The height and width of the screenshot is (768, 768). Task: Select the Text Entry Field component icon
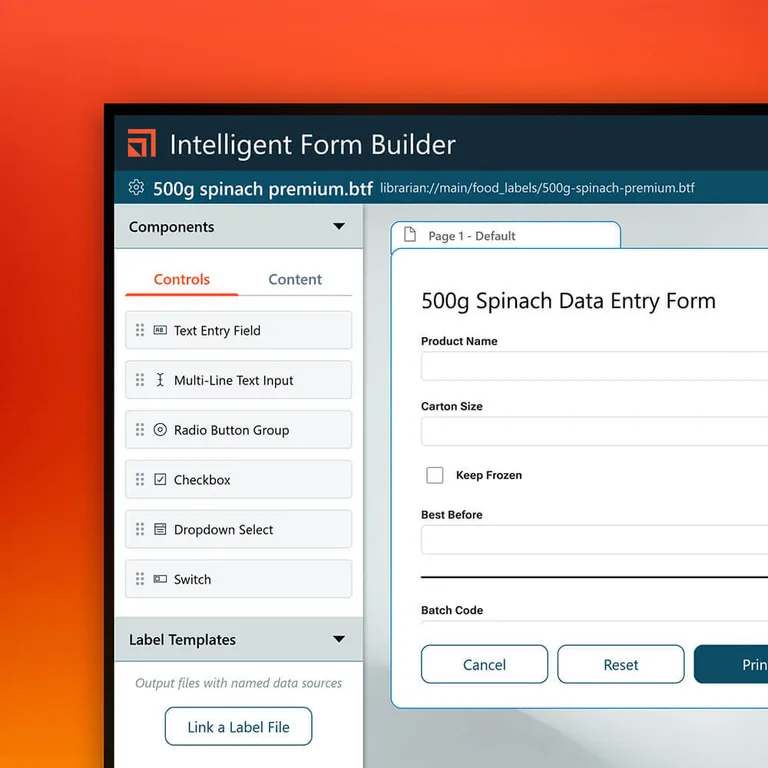[160, 330]
